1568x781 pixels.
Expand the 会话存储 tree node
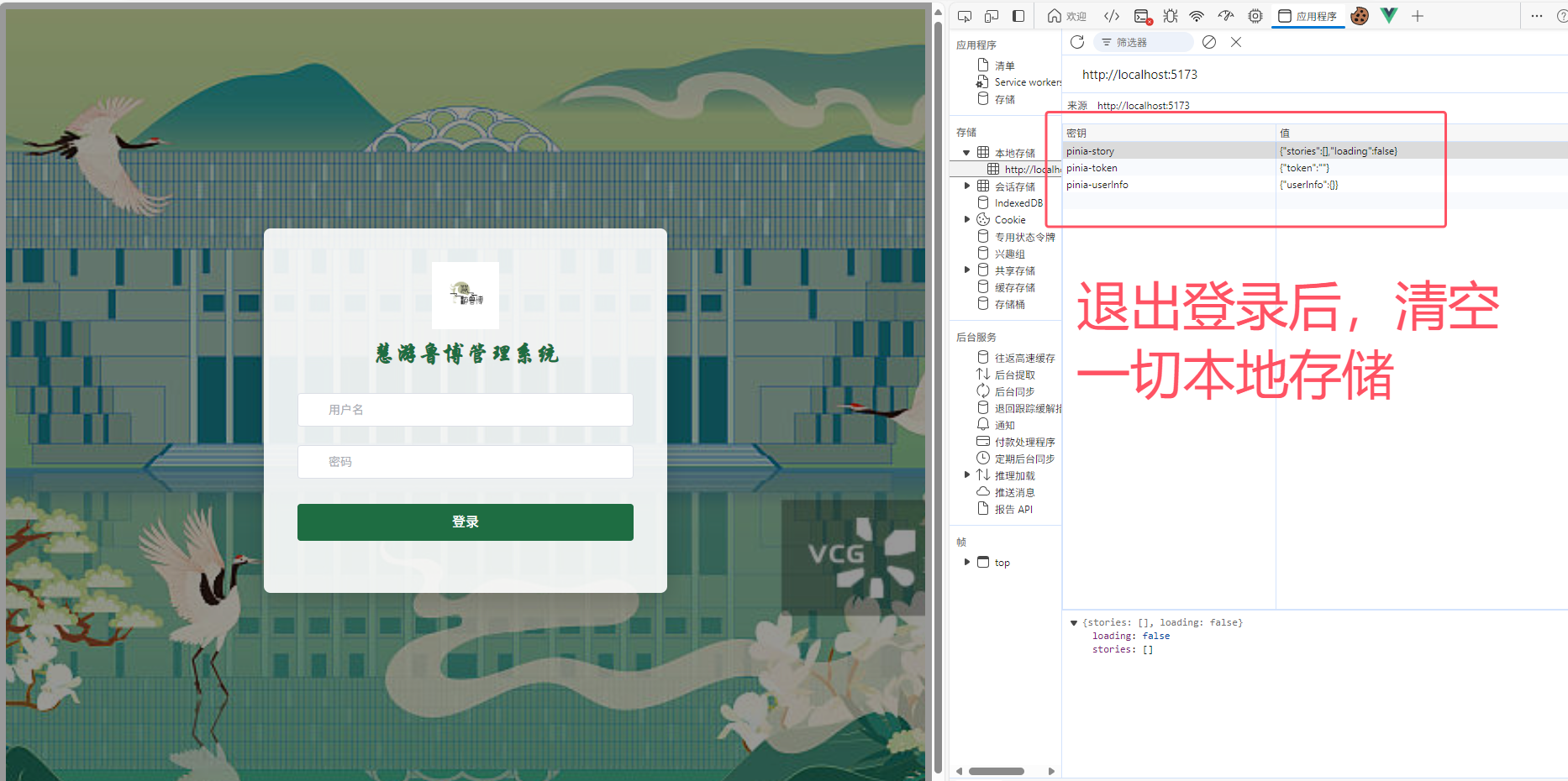tap(966, 186)
